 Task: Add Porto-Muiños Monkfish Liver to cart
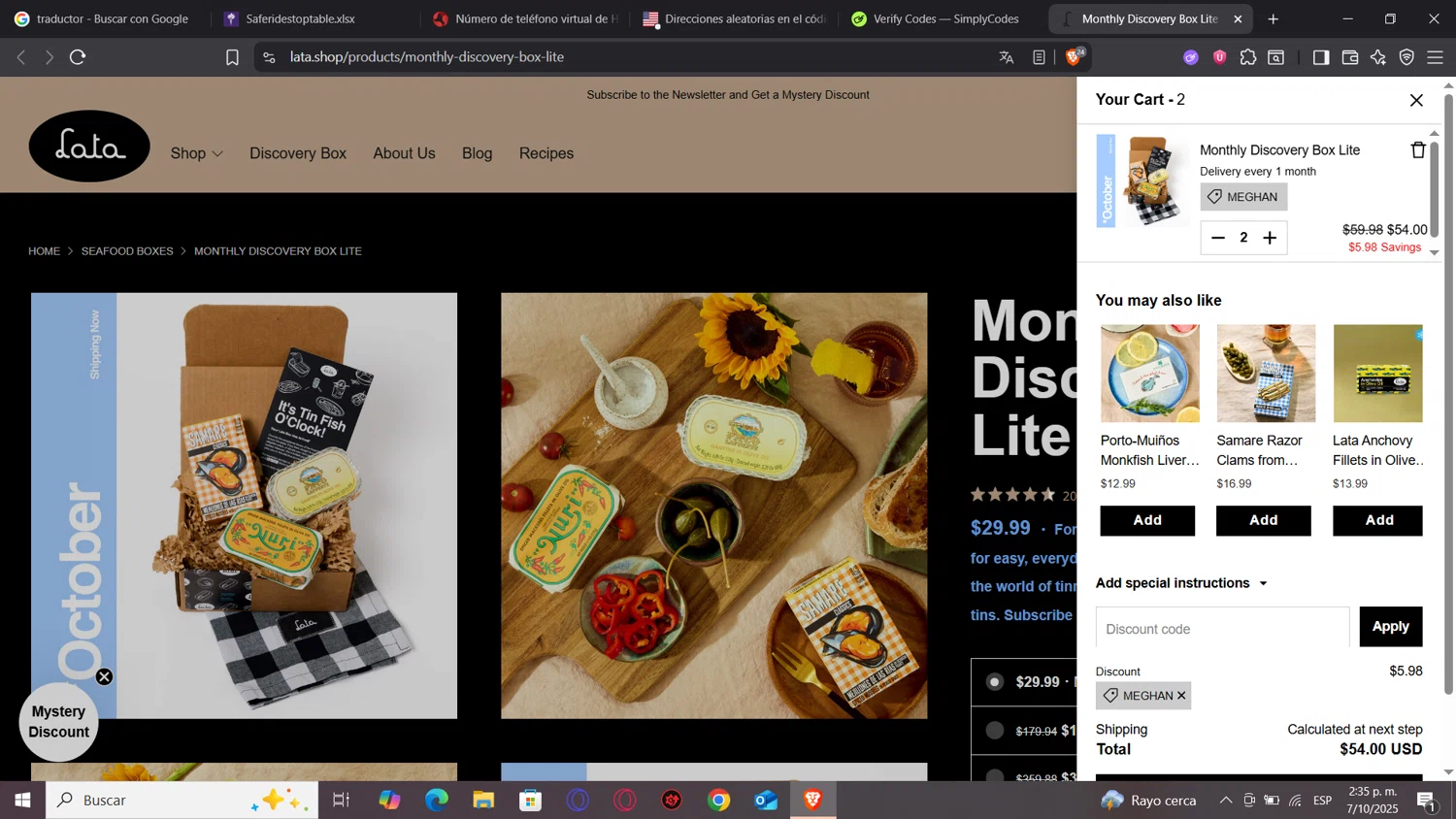click(1147, 521)
